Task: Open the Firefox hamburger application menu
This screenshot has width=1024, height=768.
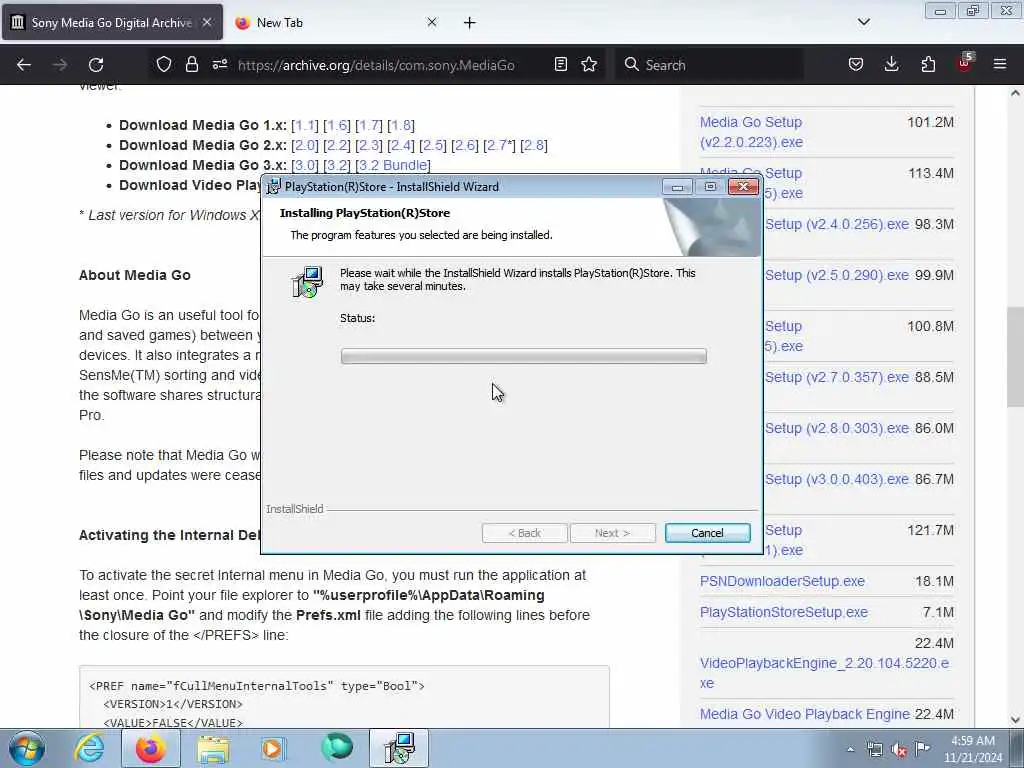Action: [1000, 64]
